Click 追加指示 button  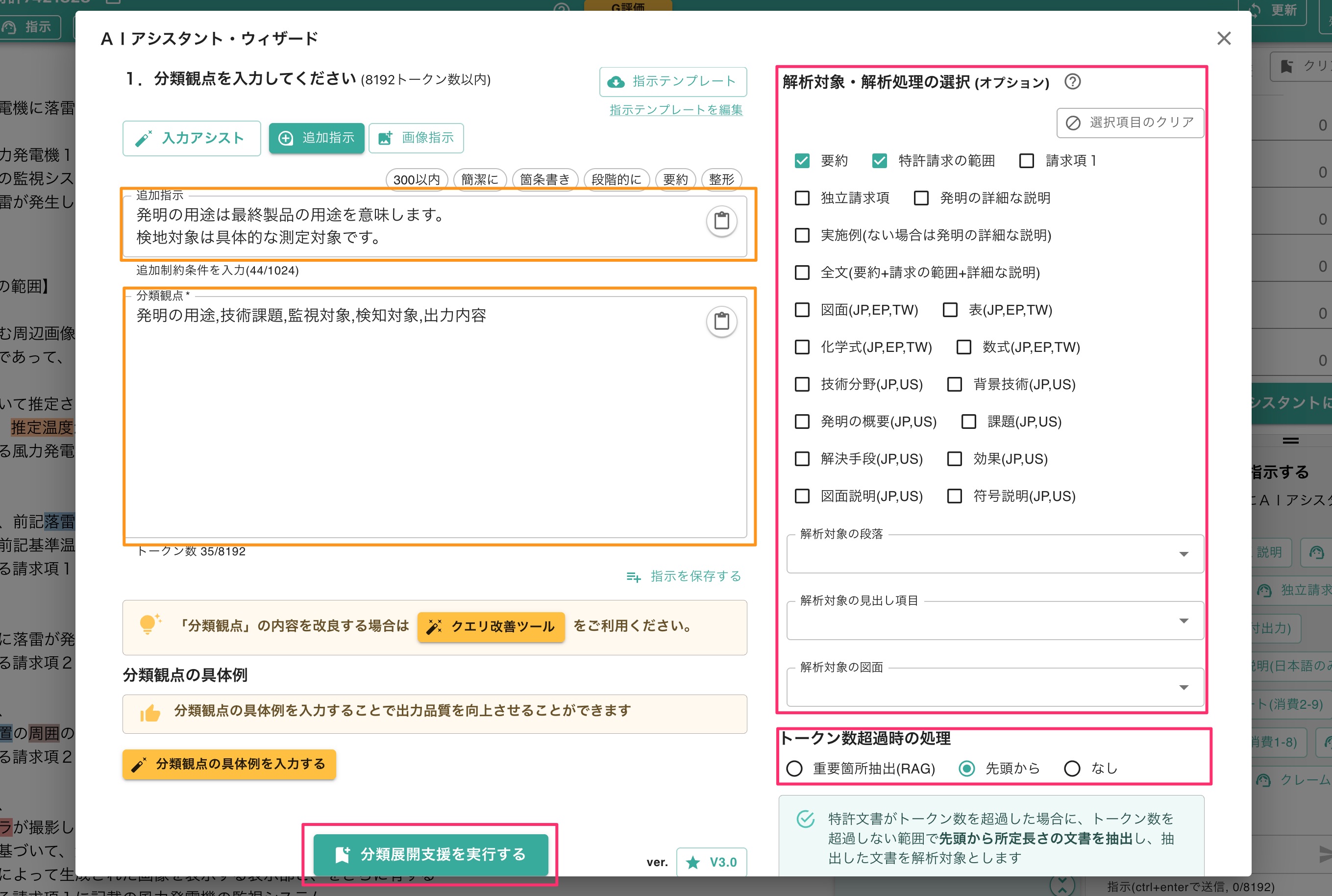(x=317, y=138)
